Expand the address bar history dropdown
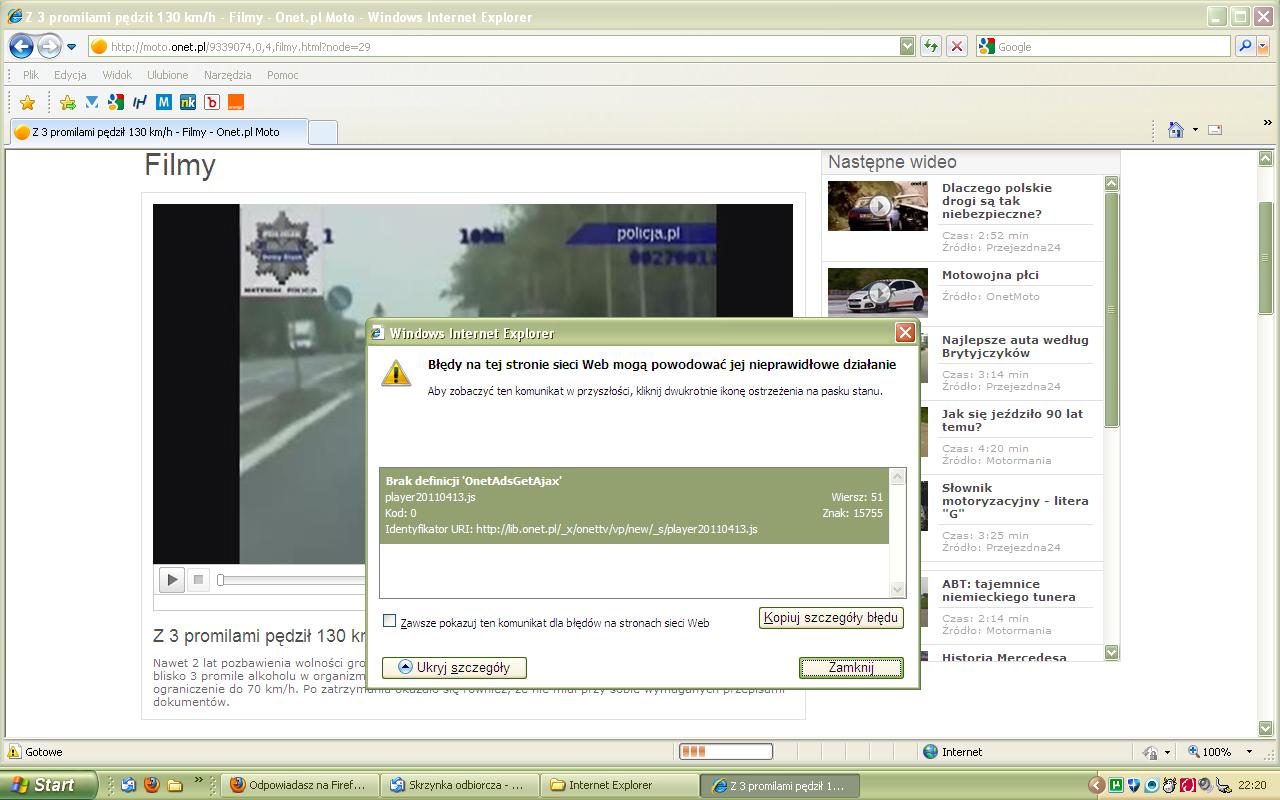Viewport: 1280px width, 800px height. tap(907, 46)
